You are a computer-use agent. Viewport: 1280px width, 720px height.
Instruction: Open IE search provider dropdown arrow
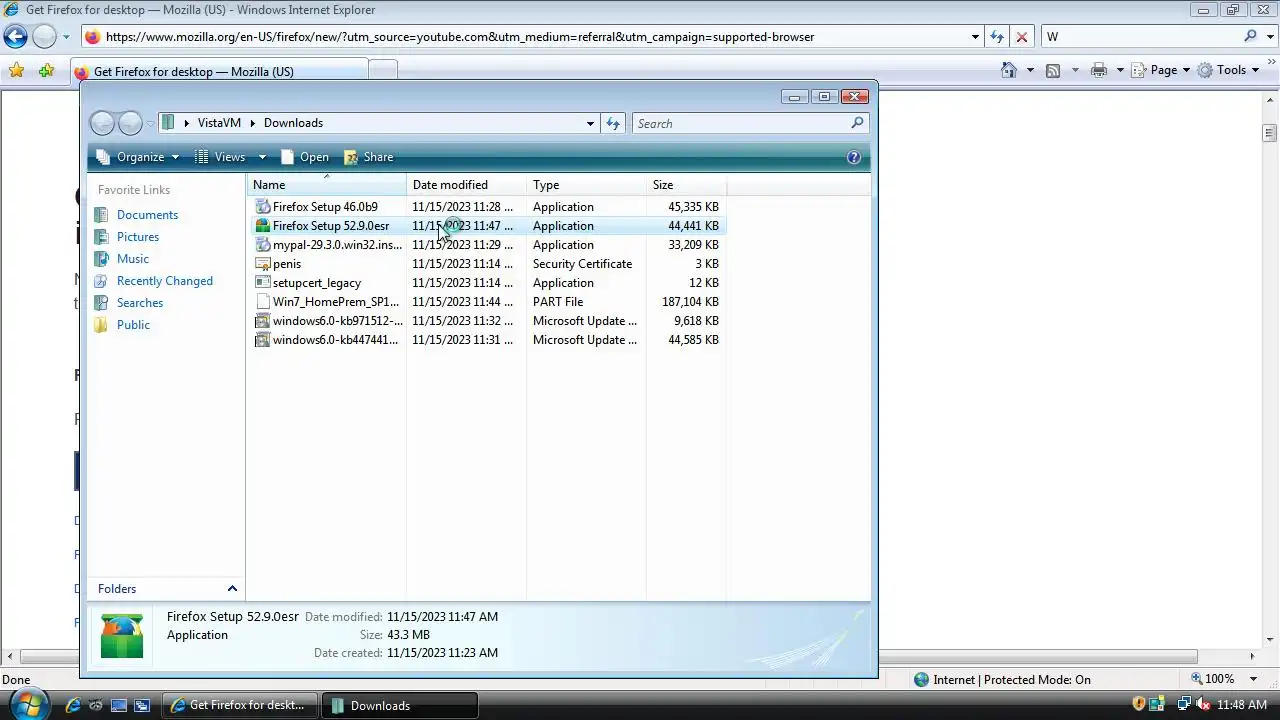pos(1269,37)
